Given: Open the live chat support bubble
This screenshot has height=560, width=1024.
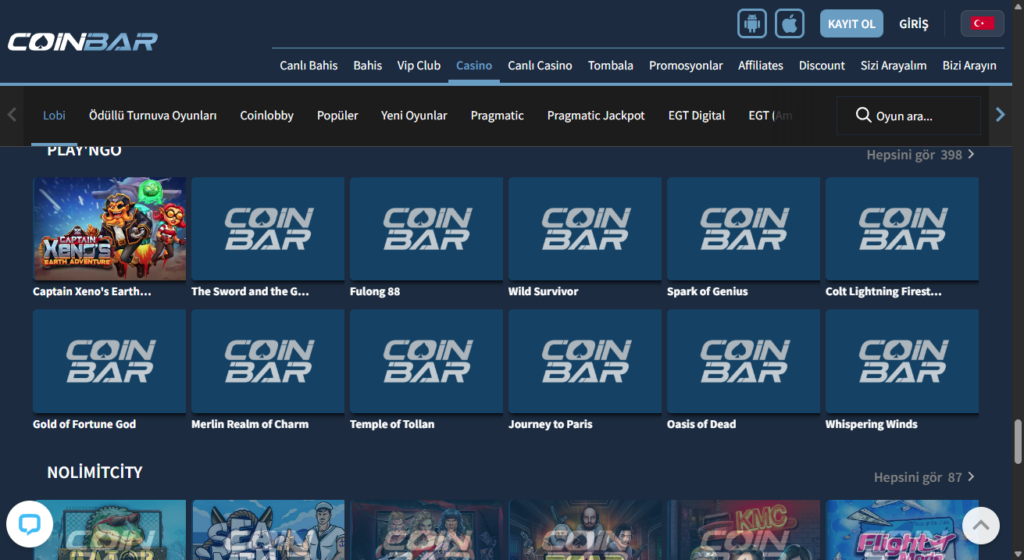Looking at the screenshot, I should (29, 524).
